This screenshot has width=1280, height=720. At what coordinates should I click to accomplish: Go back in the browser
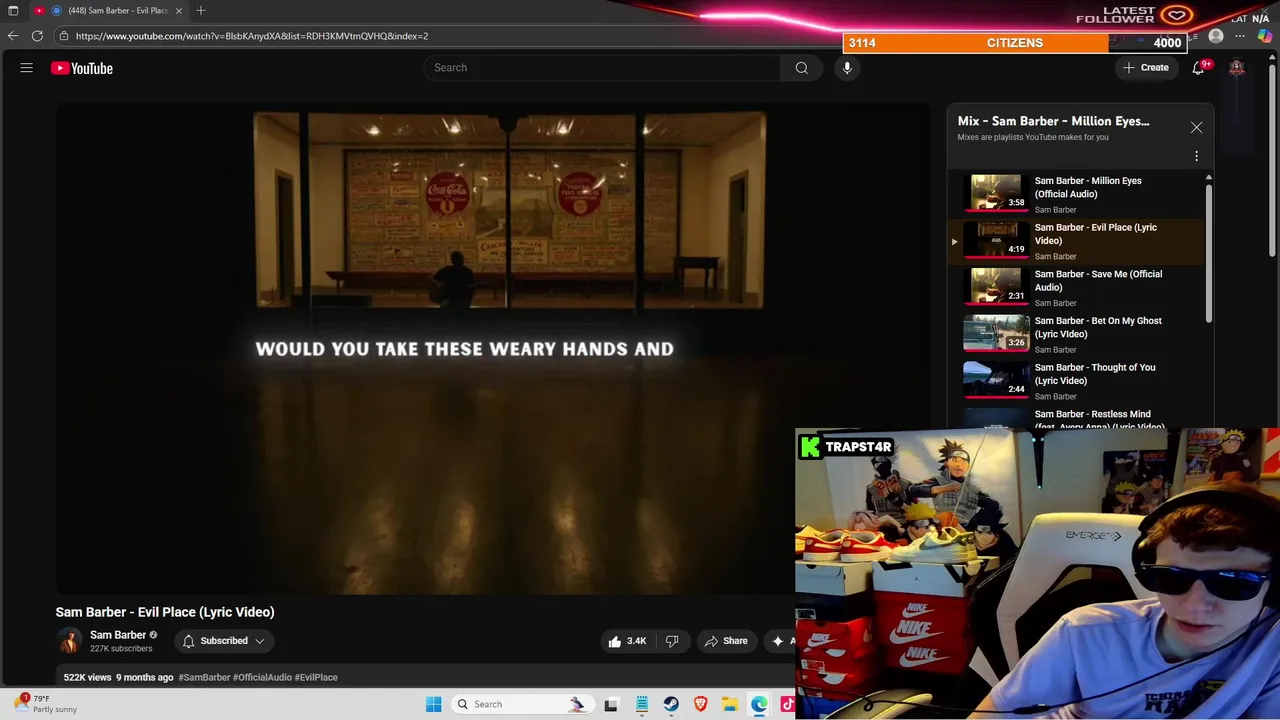click(x=13, y=36)
